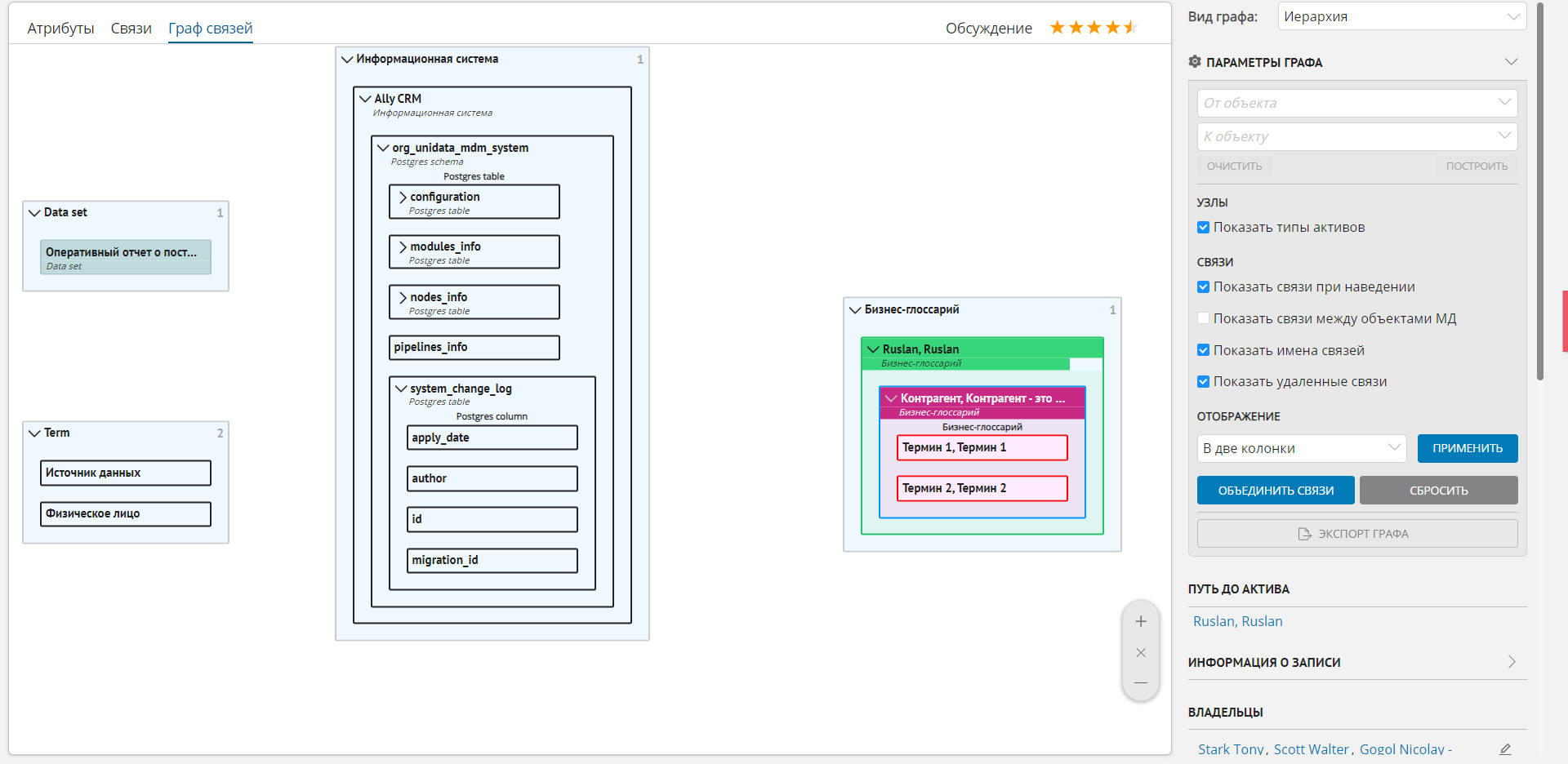Open the В две колонки display dropdown
This screenshot has height=764, width=1568.
1302,448
